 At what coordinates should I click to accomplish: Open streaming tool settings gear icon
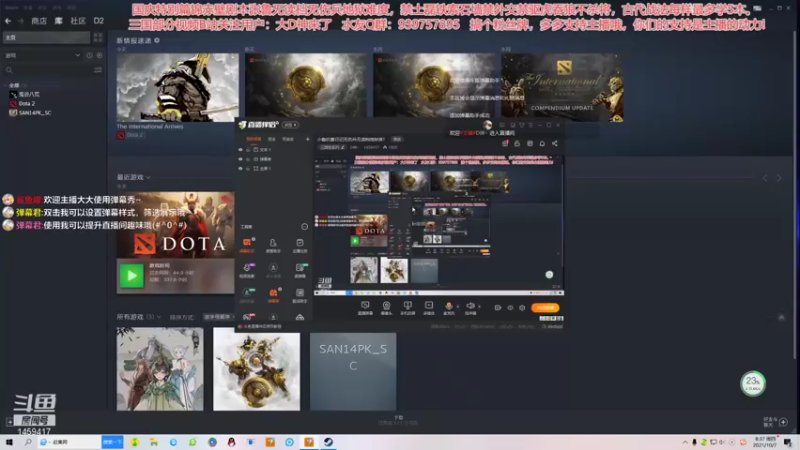[x=522, y=308]
